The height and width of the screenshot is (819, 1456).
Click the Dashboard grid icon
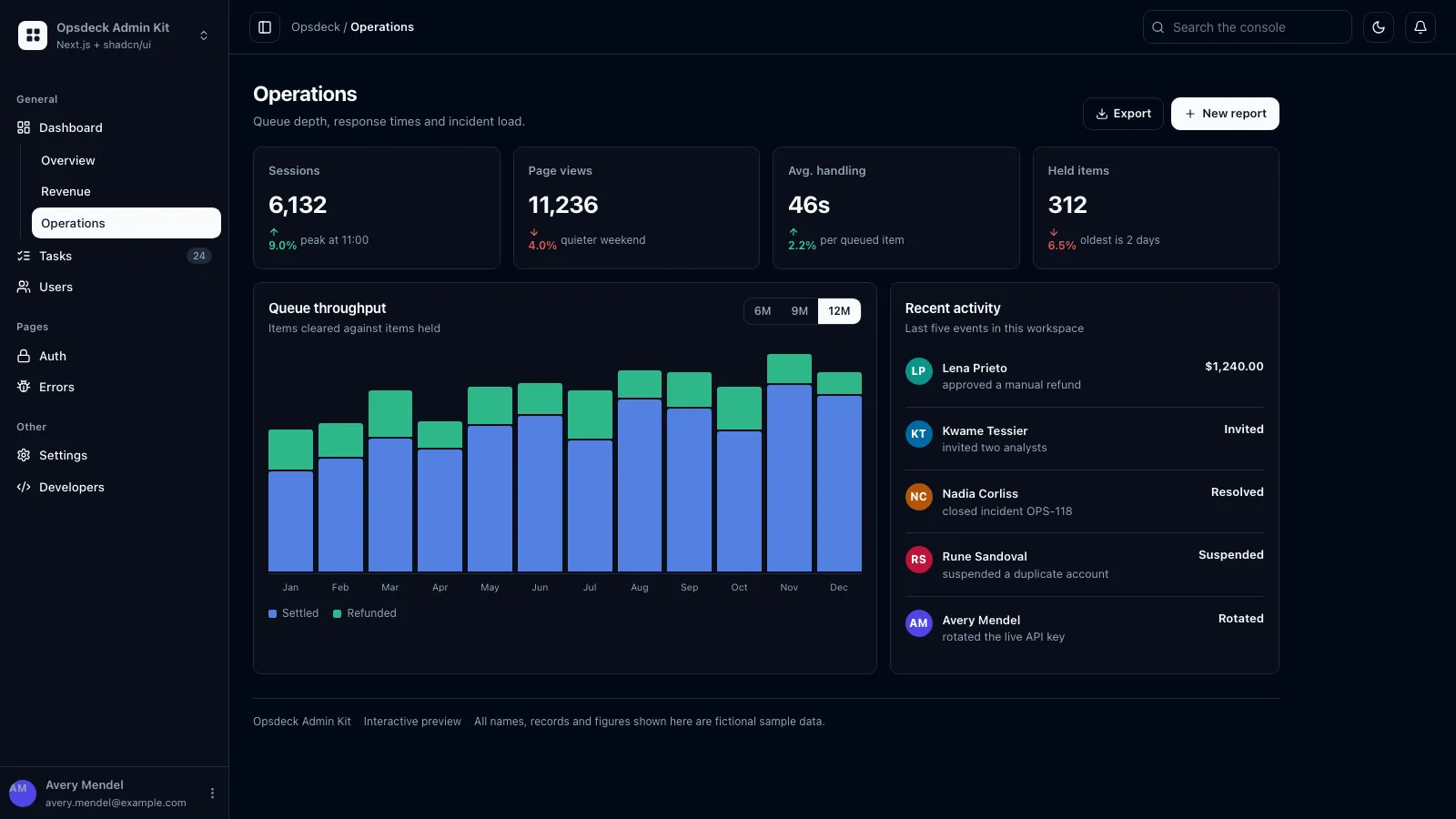tap(24, 127)
